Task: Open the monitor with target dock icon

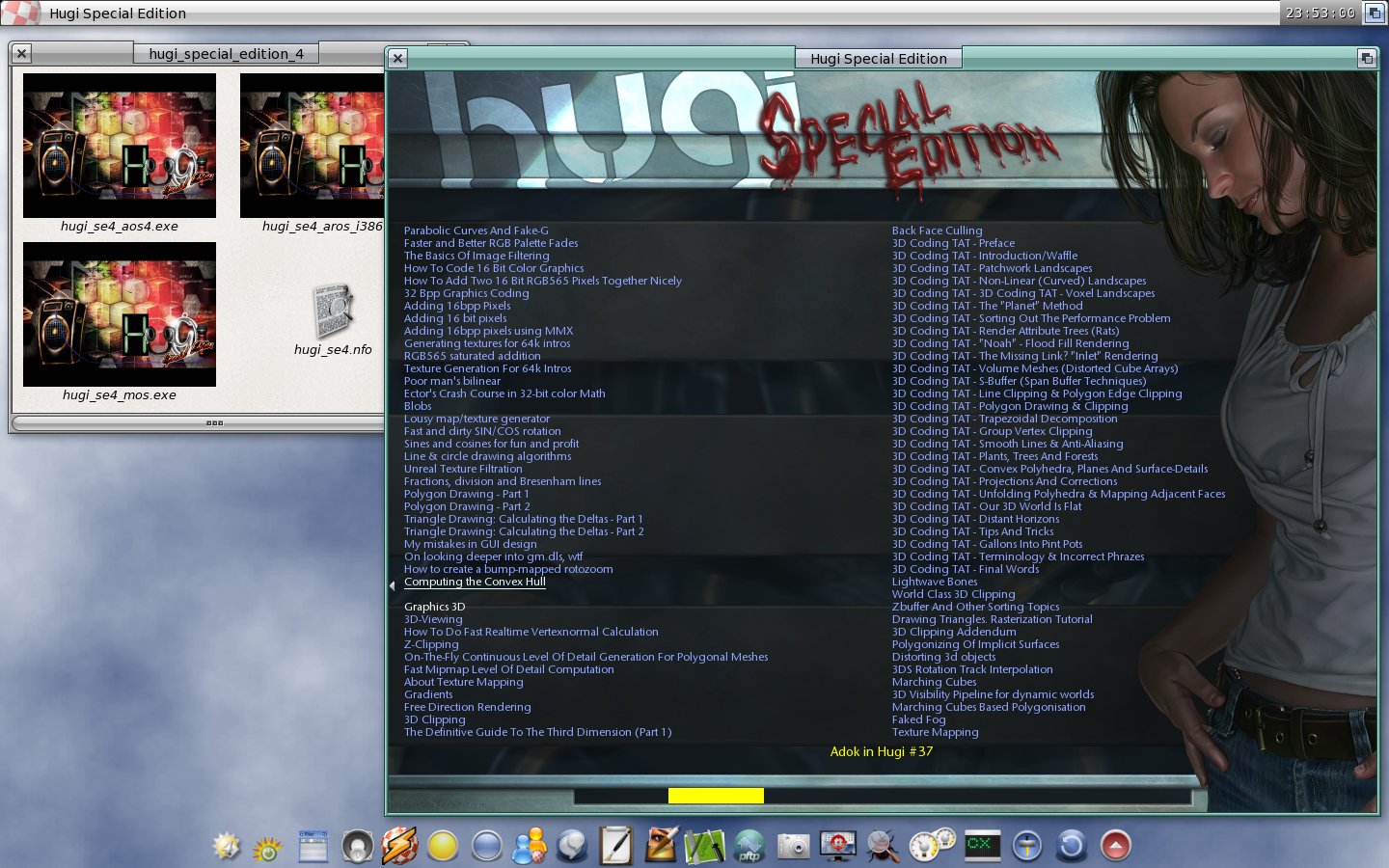Action: click(x=837, y=846)
